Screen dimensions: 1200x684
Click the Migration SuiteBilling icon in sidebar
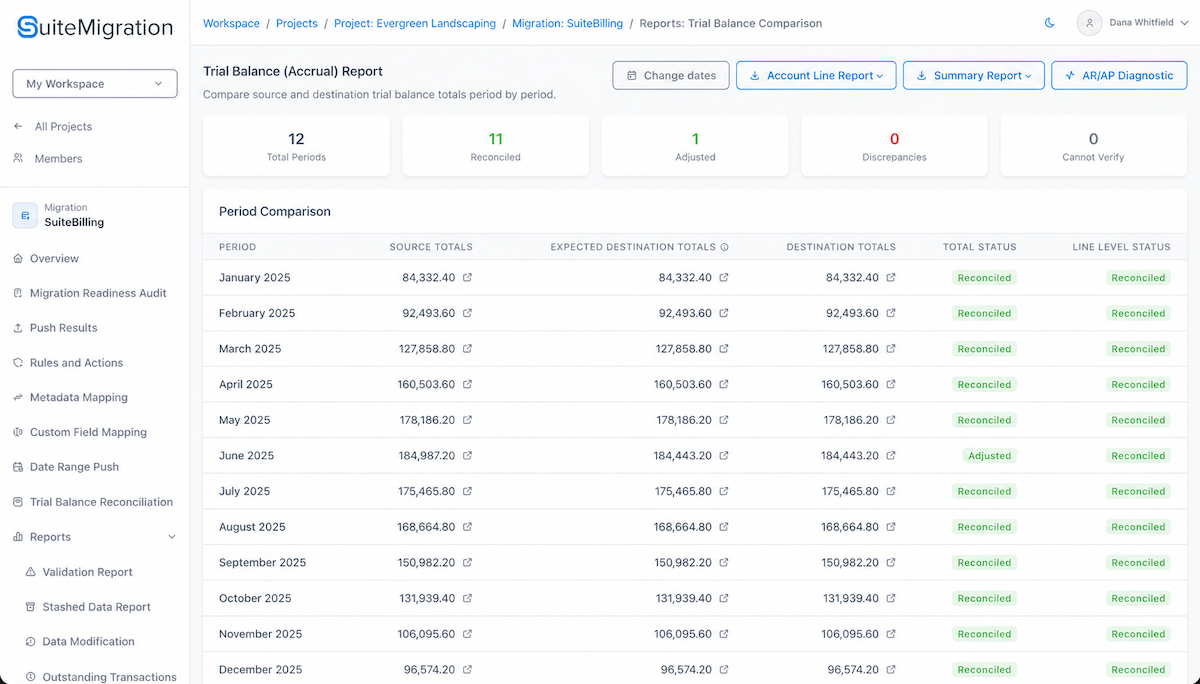(x=25, y=215)
